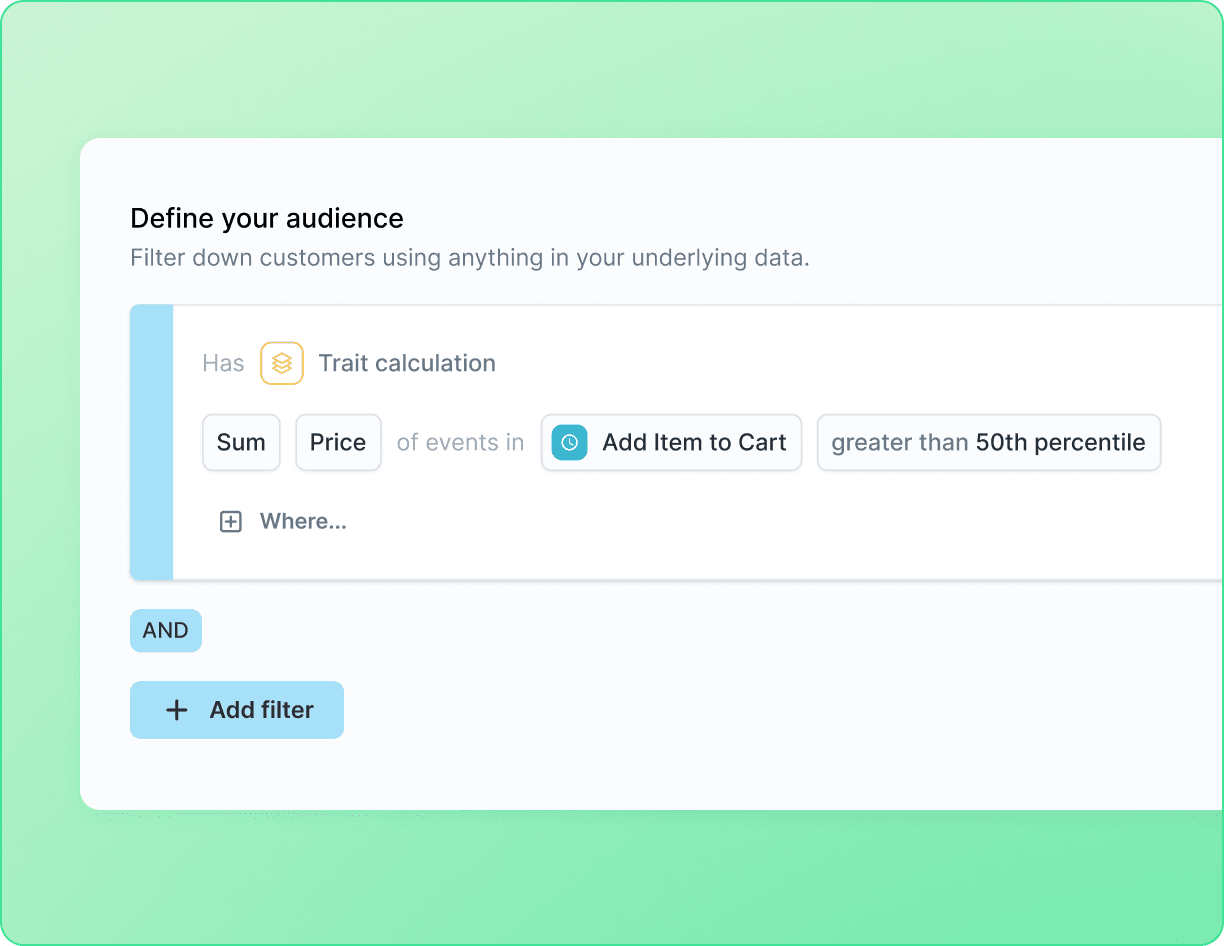The image size is (1224, 946).
Task: Click the plus icon in Add filter
Action: pyautogui.click(x=177, y=710)
